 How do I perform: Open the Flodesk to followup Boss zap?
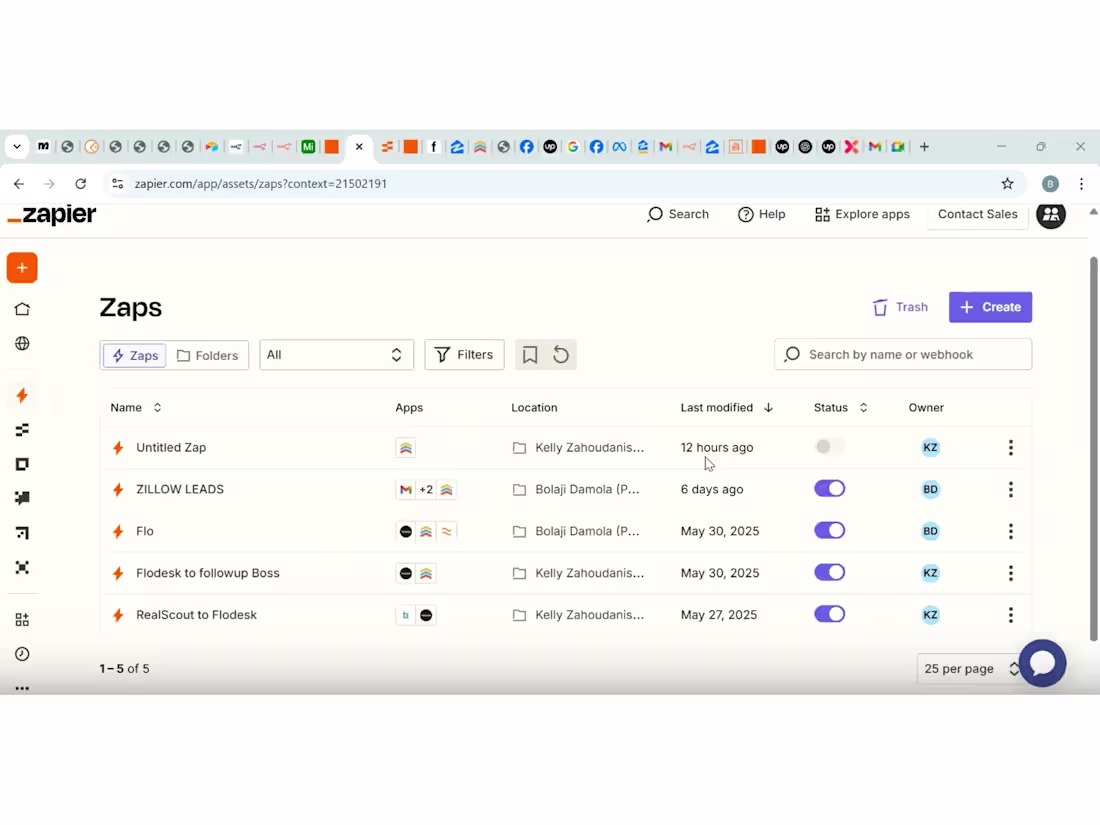point(208,573)
